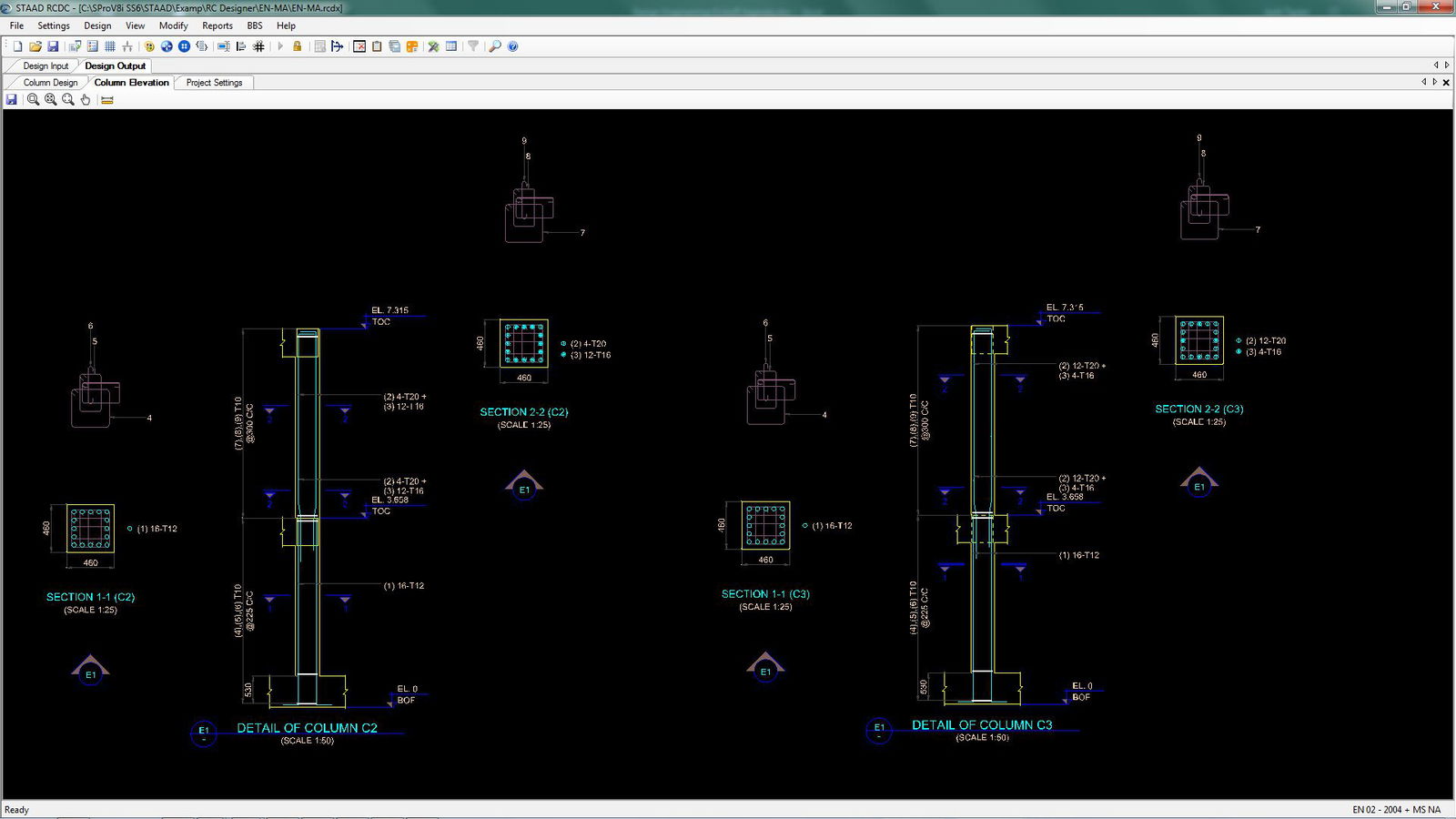Image resolution: width=1456 pixels, height=819 pixels.
Task: Click the magnifier search icon in main toolbar
Action: point(494,46)
